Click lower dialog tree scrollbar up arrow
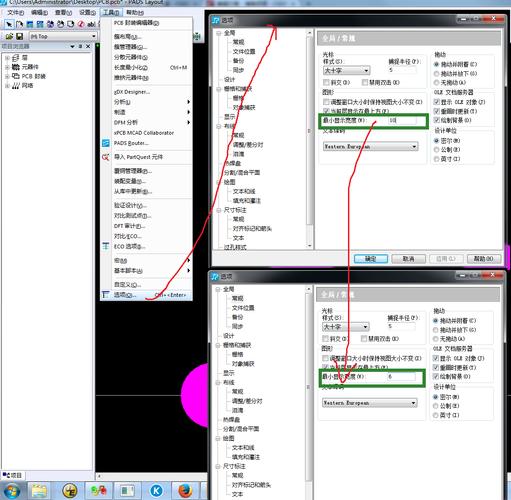 click(x=309, y=289)
